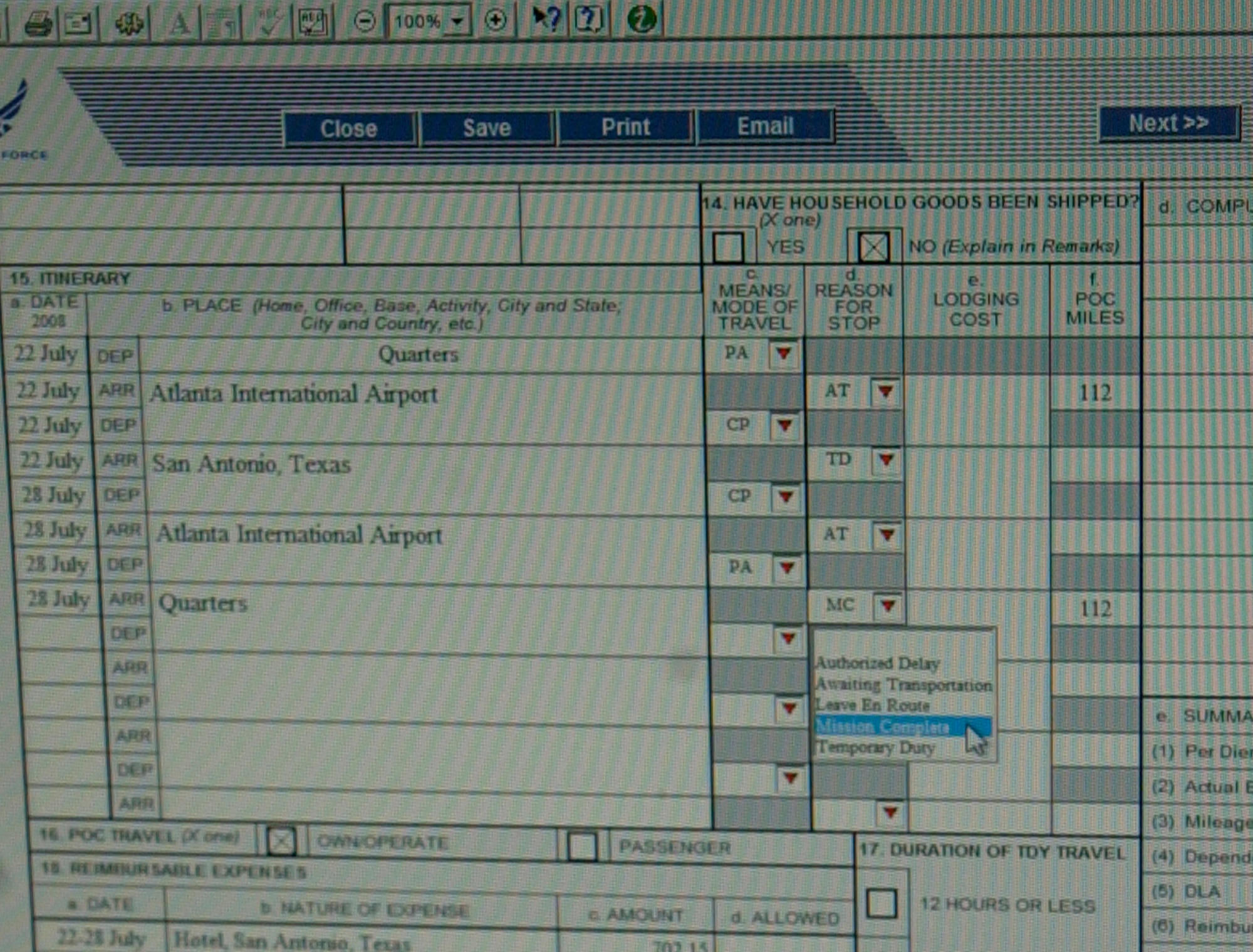Click the Print button

tap(626, 127)
